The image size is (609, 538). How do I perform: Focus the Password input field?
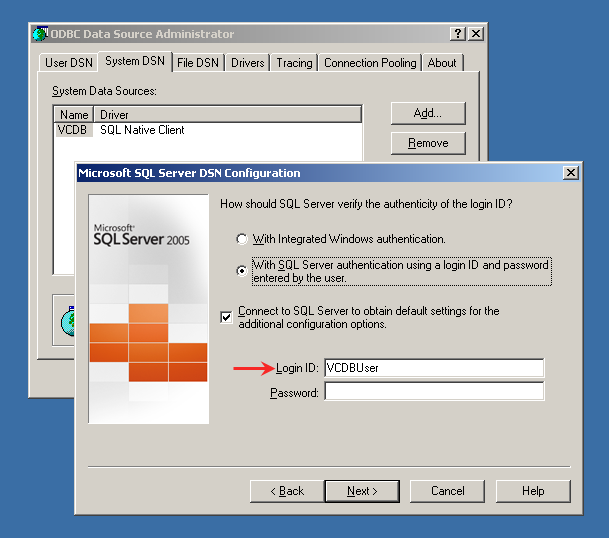(x=433, y=393)
